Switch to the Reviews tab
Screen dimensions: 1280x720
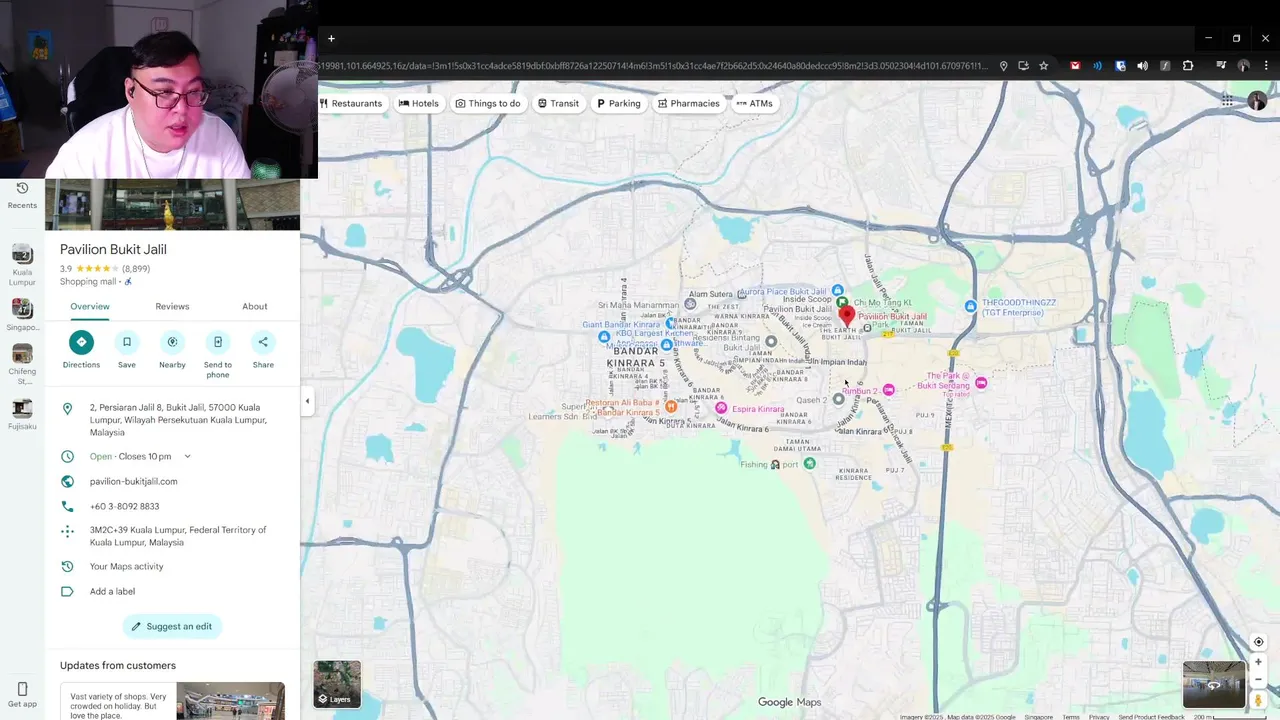[172, 306]
